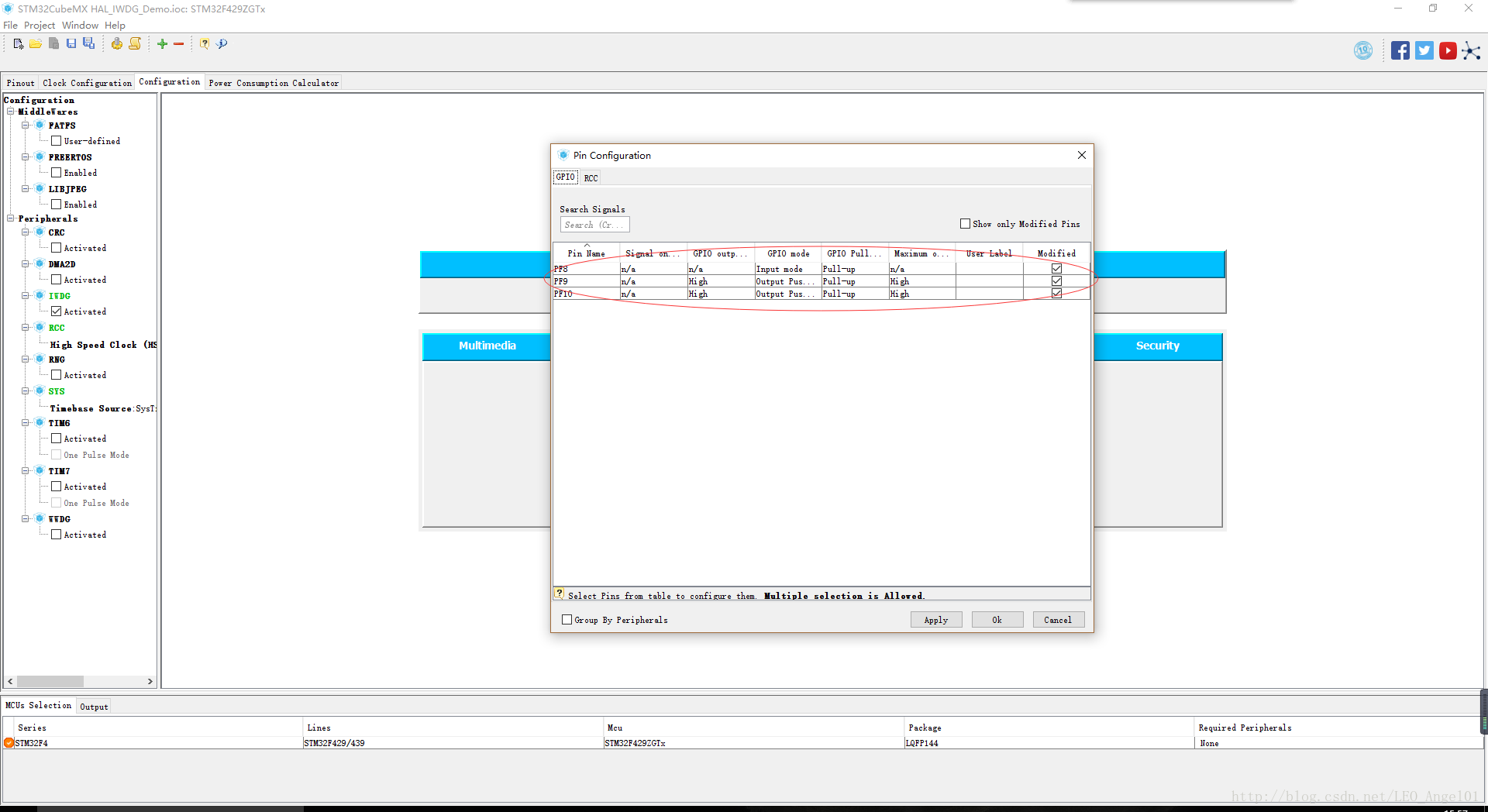Collapse the FATFS tree node
The height and width of the screenshot is (812, 1488).
pos(25,125)
